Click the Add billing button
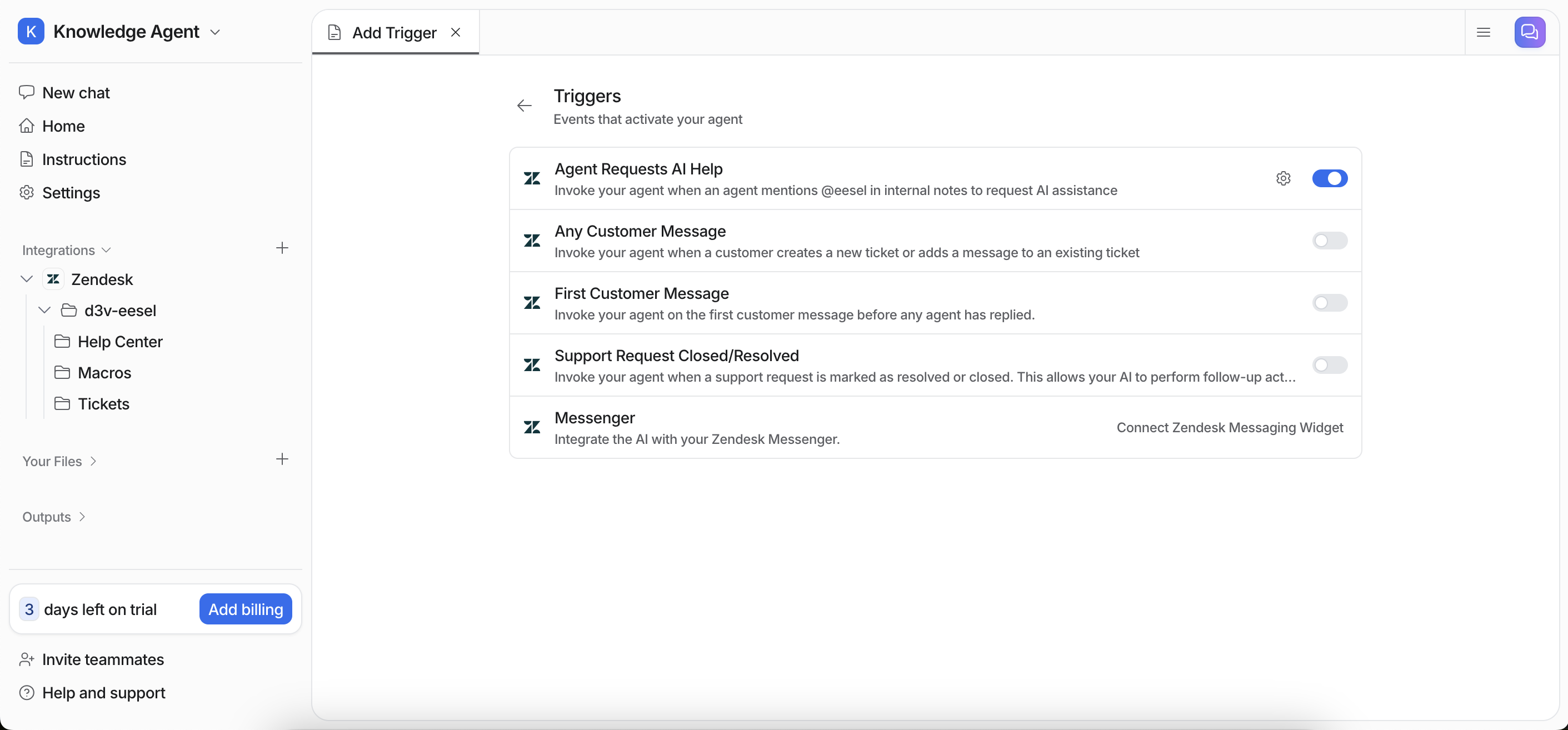The image size is (1568, 730). click(245, 609)
